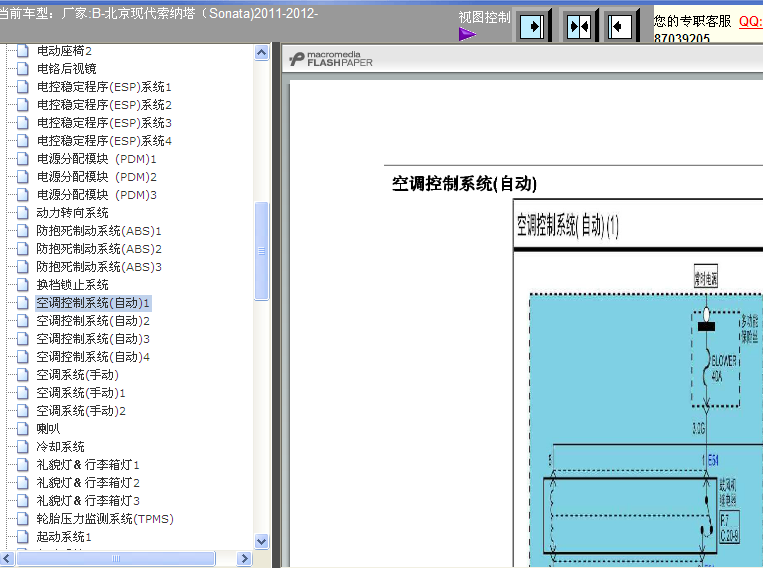This screenshot has width=763, height=568.
Task: Open 轮胎压力监测系统(TPMS)
Action: (105, 519)
